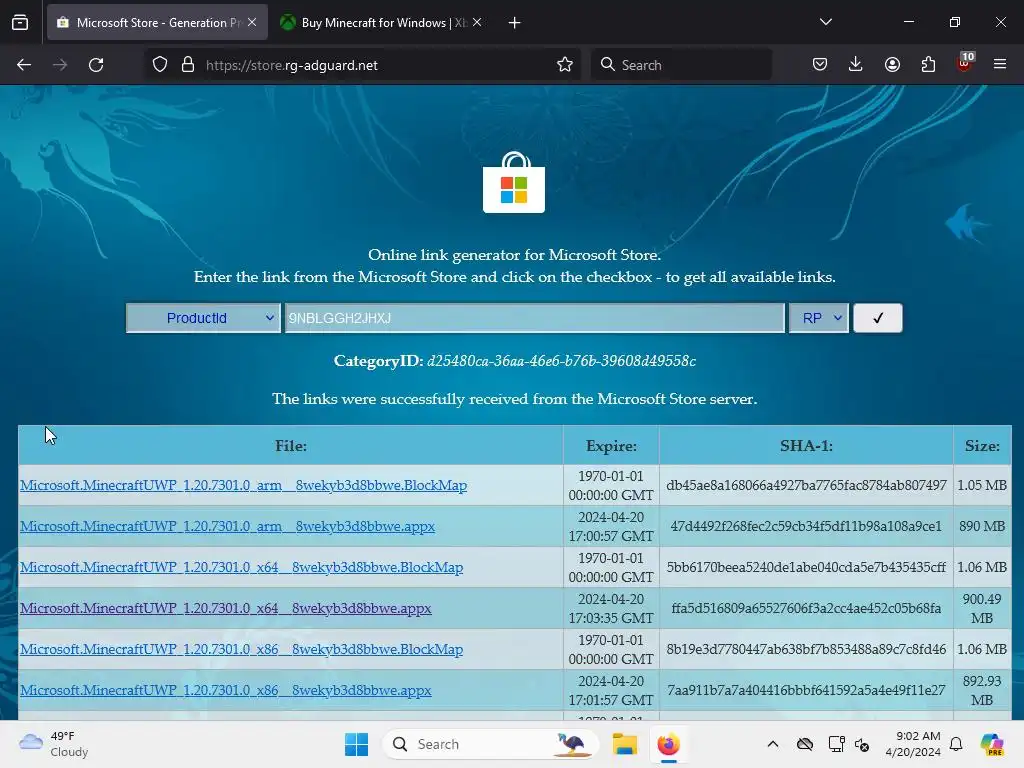Click the 890 MB size cell
1024x768 pixels.
(982, 526)
